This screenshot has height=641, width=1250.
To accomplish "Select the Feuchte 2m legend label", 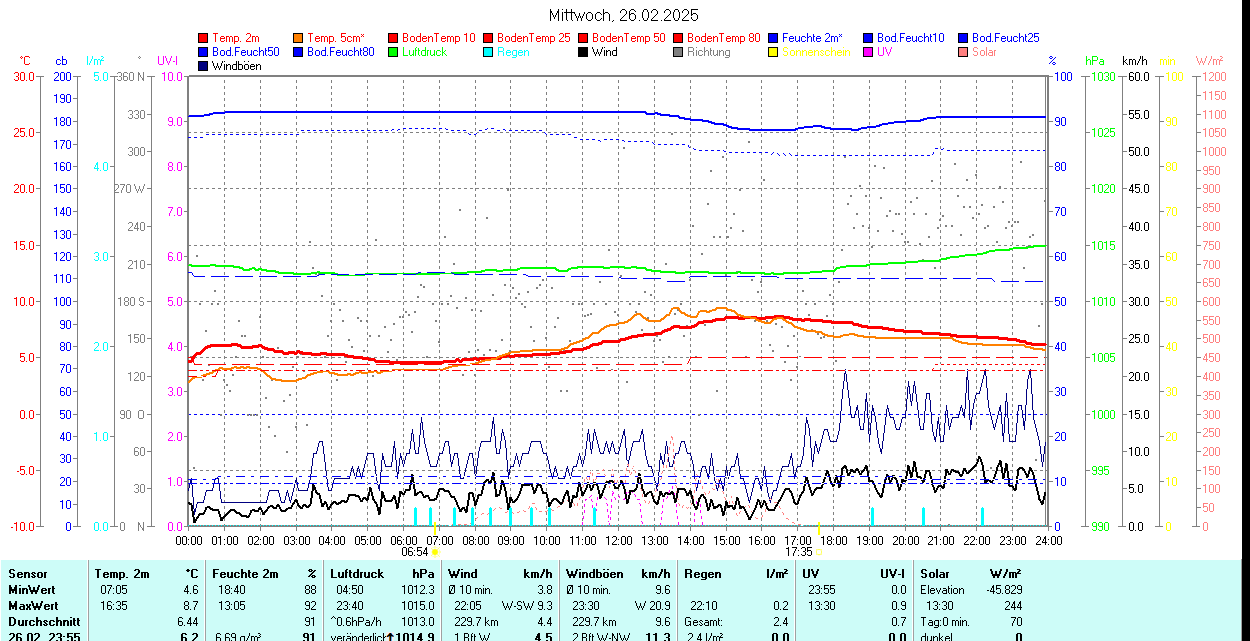I will [812, 38].
